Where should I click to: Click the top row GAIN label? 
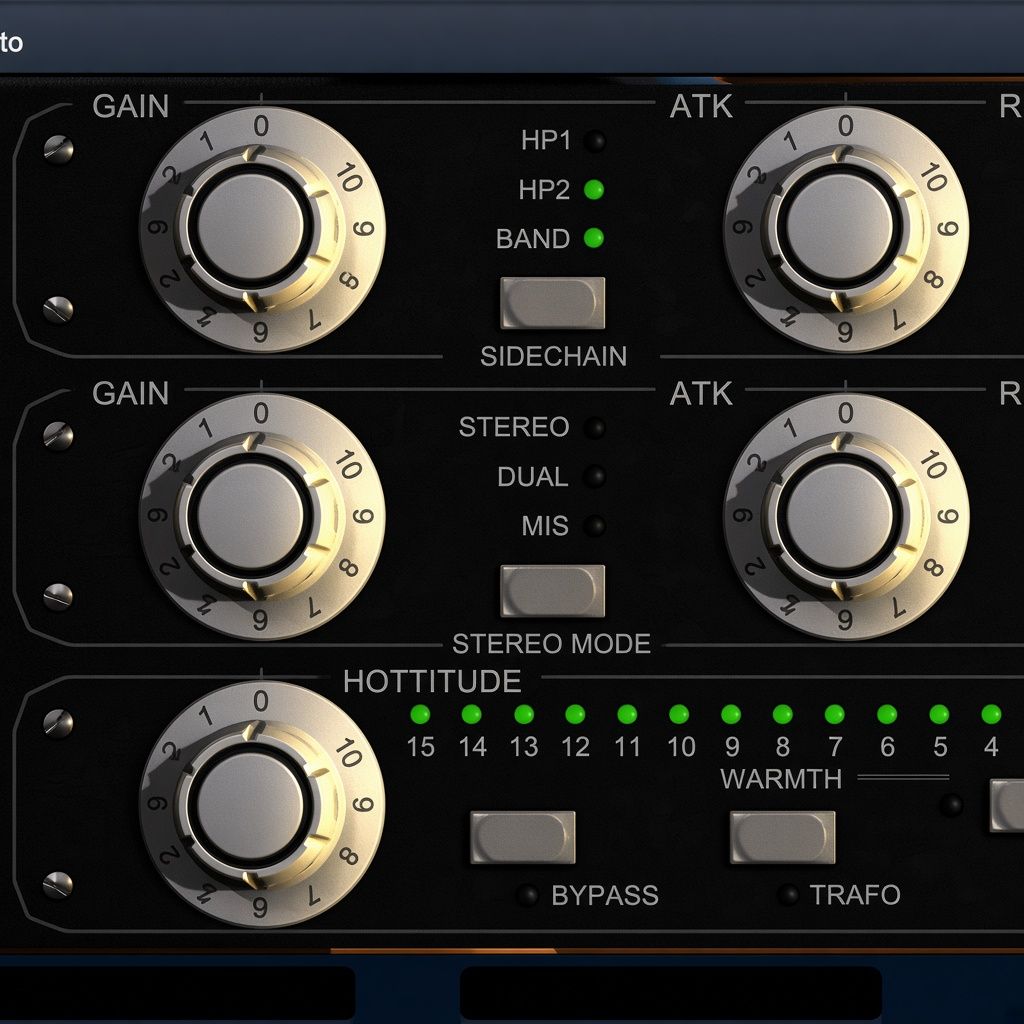point(131,106)
